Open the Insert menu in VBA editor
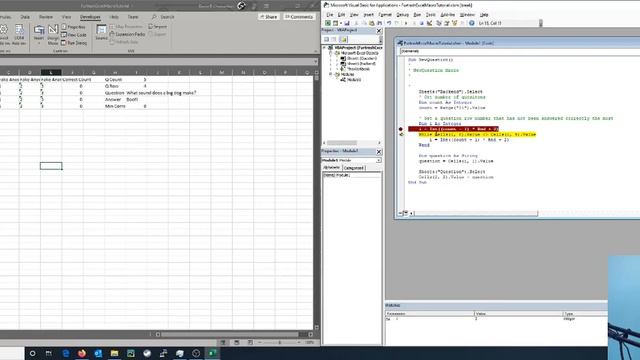640x360 pixels. [369, 15]
